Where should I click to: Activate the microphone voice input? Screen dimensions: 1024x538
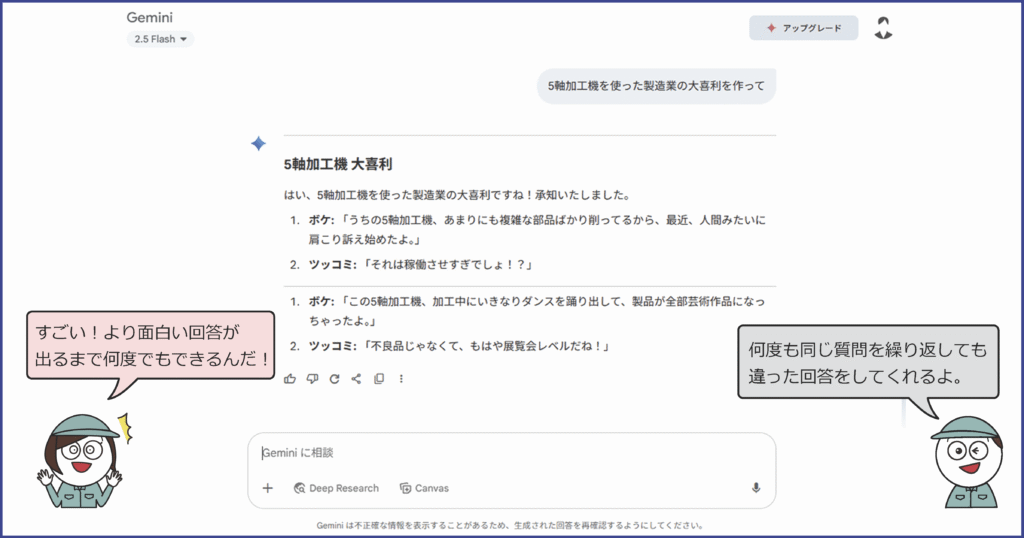756,488
